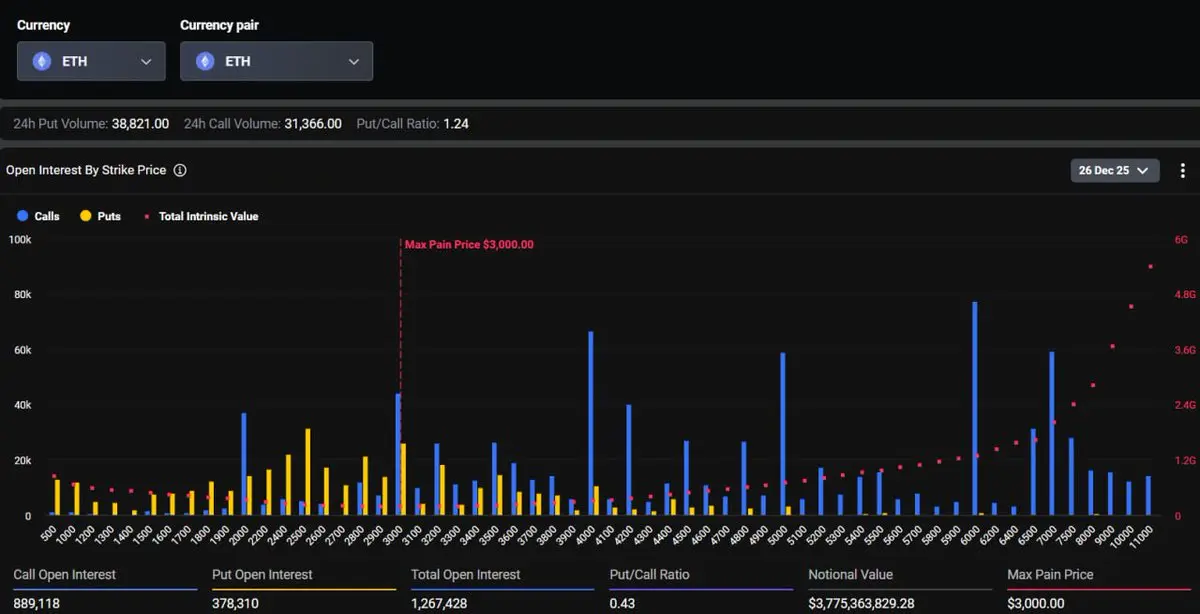The height and width of the screenshot is (614, 1200).
Task: Open the three-dot chart options menu
Action: (x=1183, y=170)
